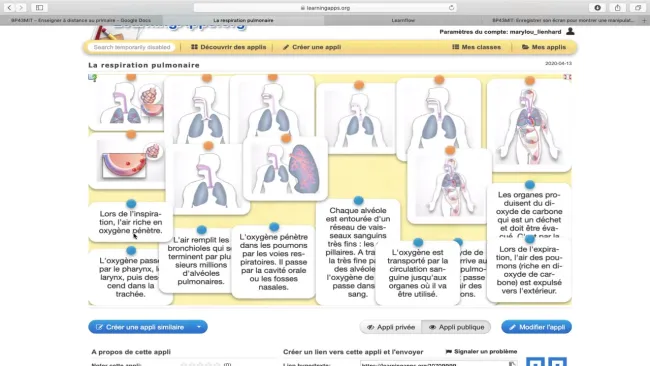650x366 pixels.
Task: Click the rating stars under Noter cette appli
Action: click(x=200, y=364)
